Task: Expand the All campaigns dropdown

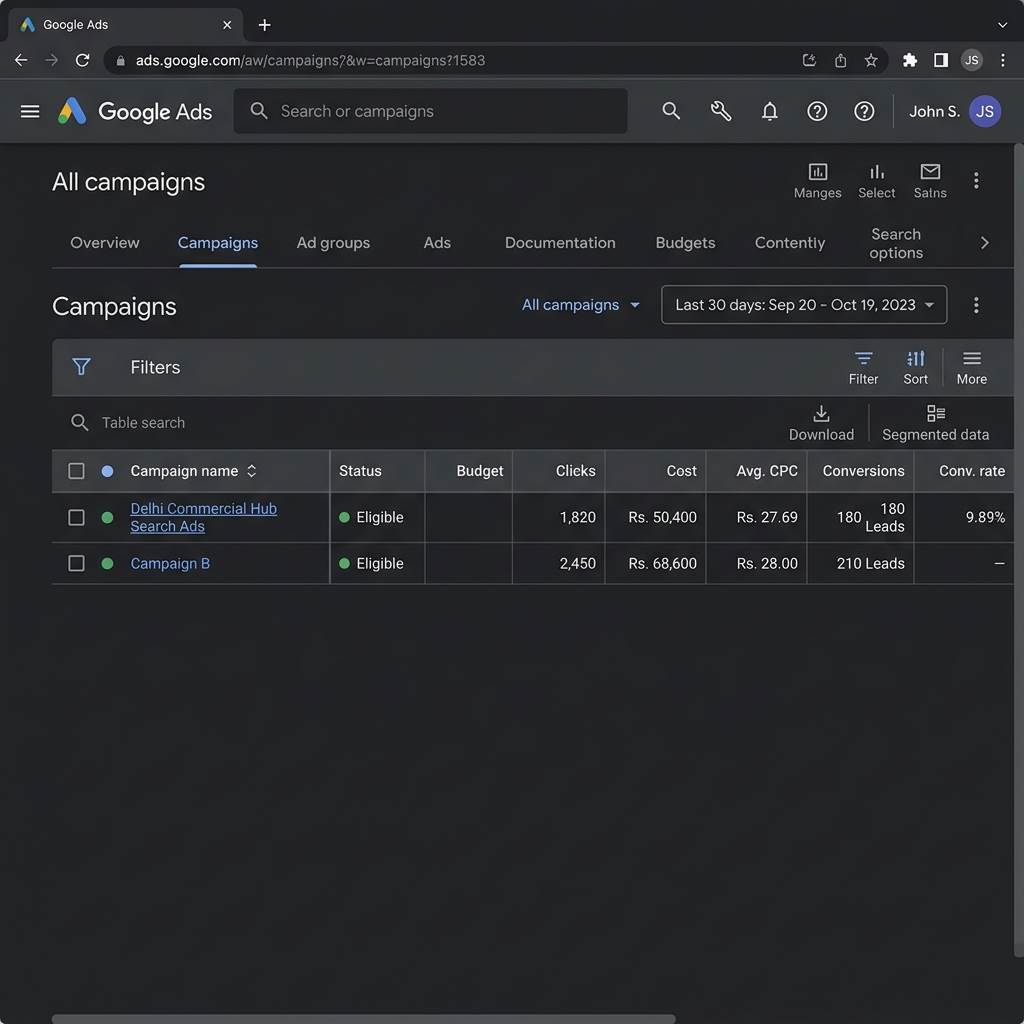Action: pos(580,305)
